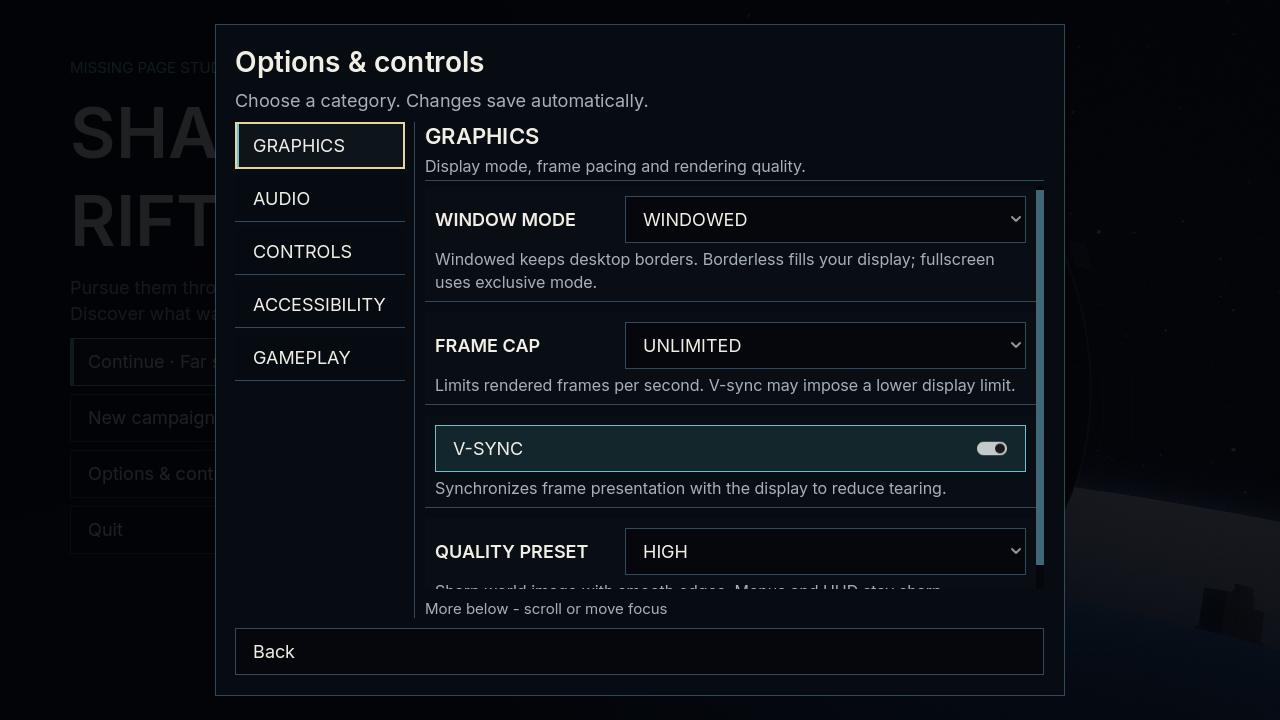1280x720 pixels.
Task: Switch to the Audio category
Action: click(320, 198)
